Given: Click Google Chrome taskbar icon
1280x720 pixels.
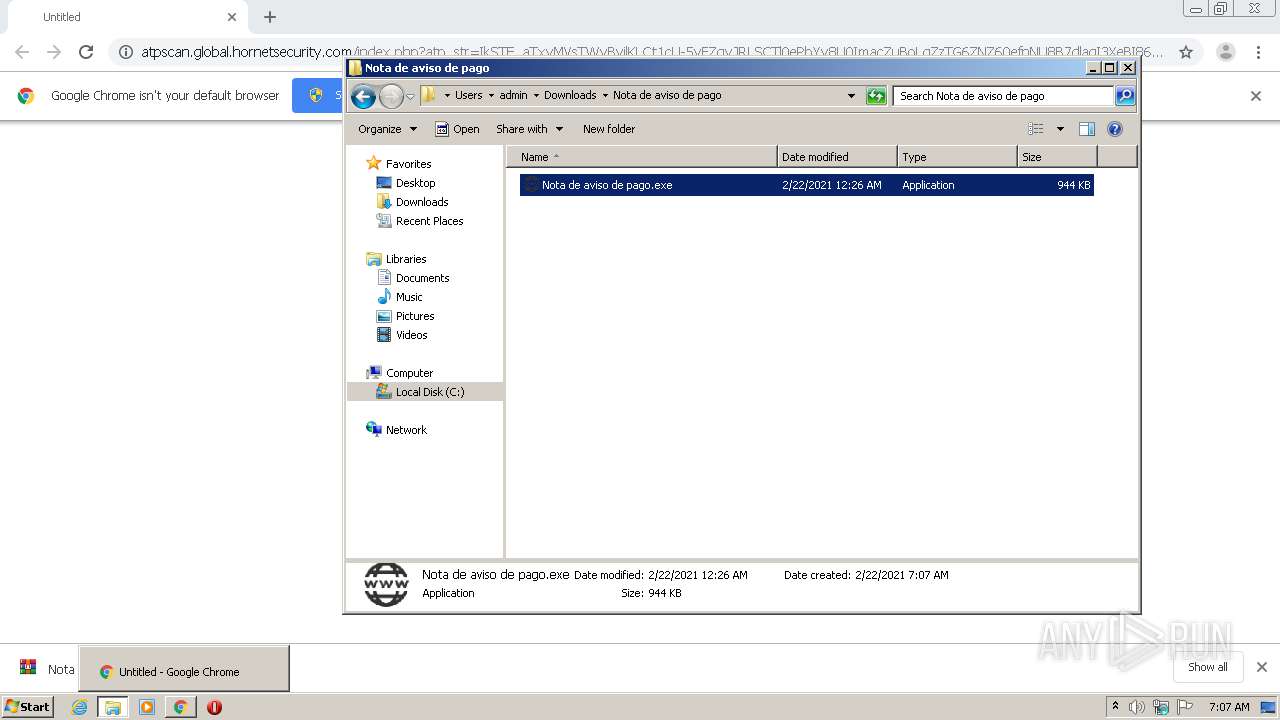Looking at the screenshot, I should [180, 707].
